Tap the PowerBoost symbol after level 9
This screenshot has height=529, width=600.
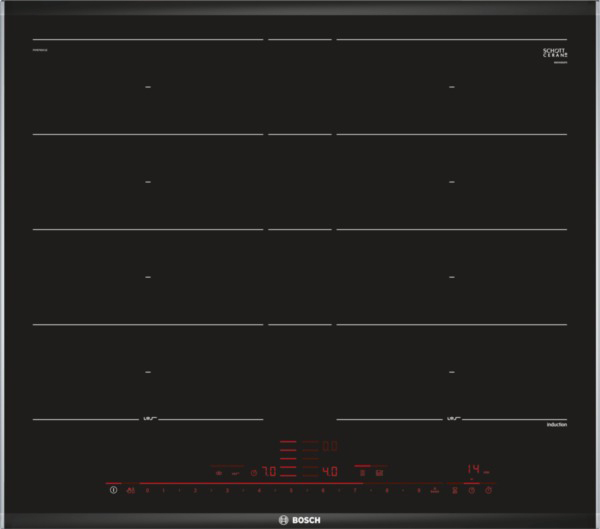click(435, 491)
